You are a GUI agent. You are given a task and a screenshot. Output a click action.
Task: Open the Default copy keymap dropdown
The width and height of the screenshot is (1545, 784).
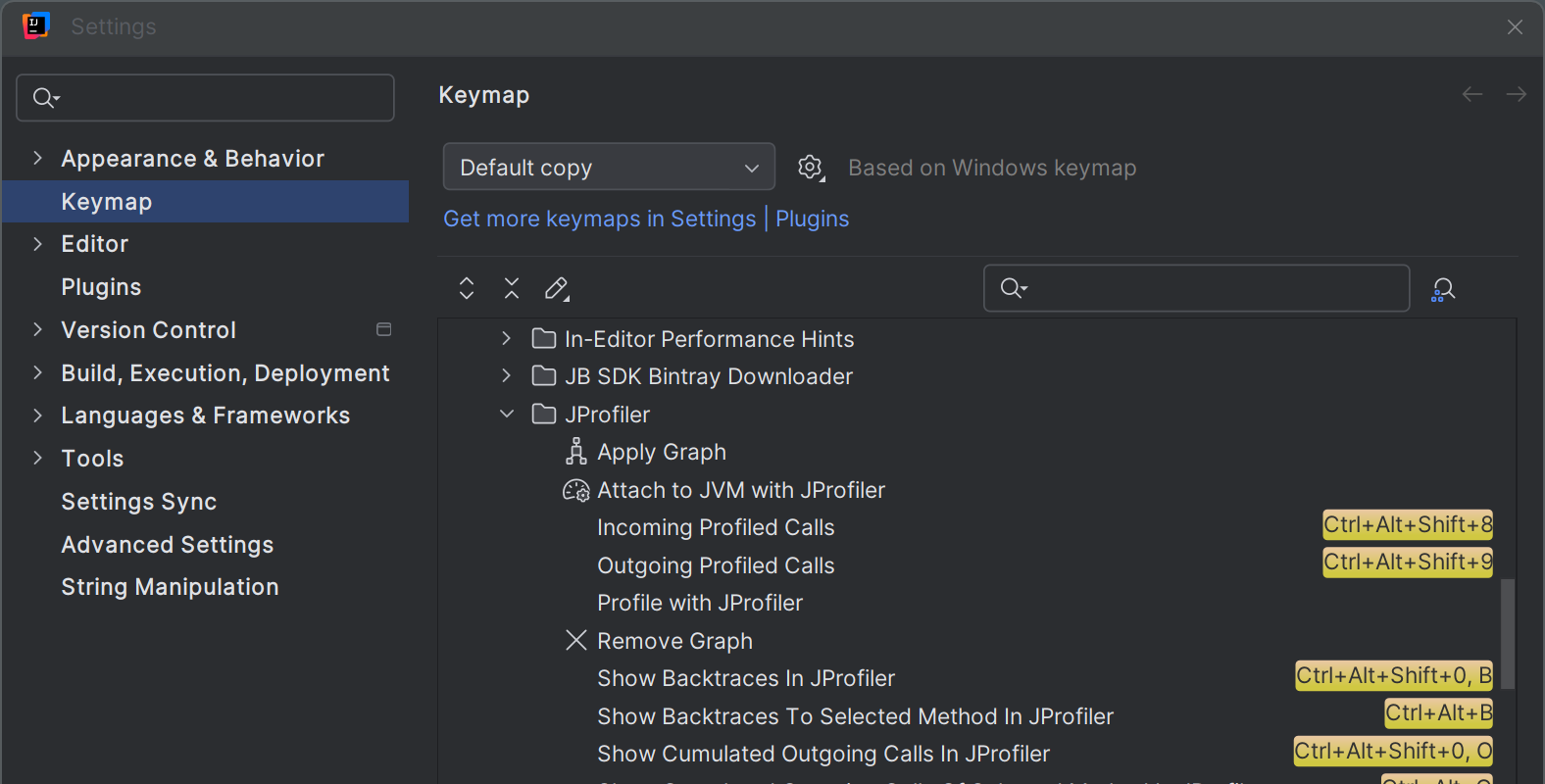coord(609,168)
